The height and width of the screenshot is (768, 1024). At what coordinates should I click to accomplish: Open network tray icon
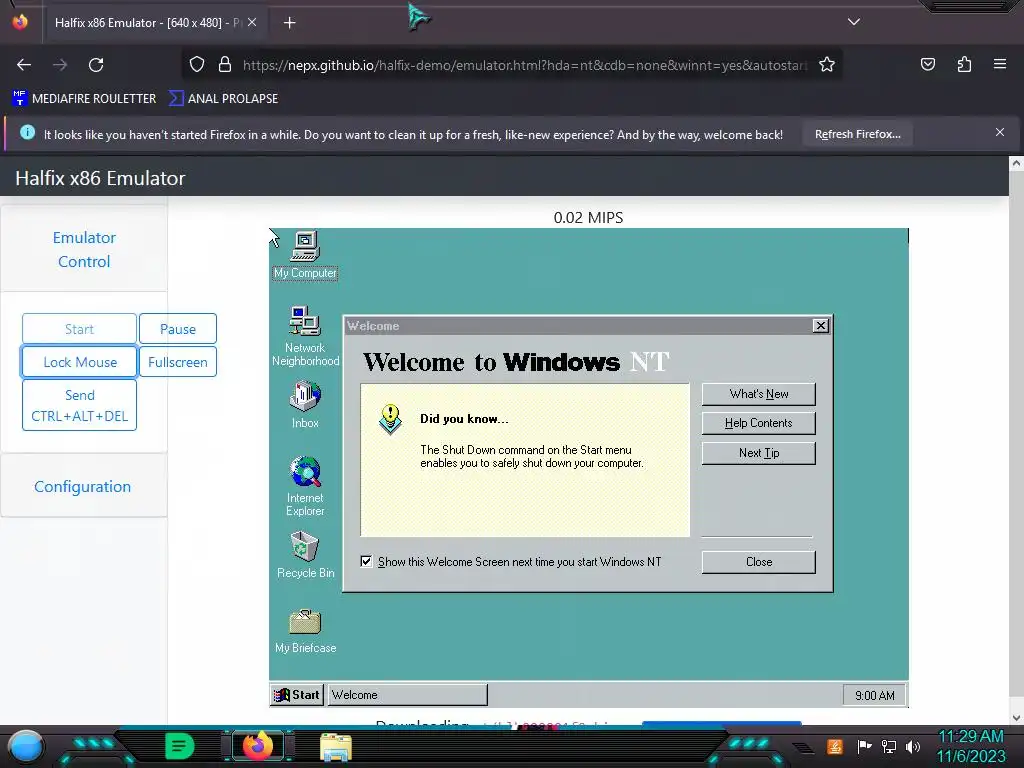888,746
